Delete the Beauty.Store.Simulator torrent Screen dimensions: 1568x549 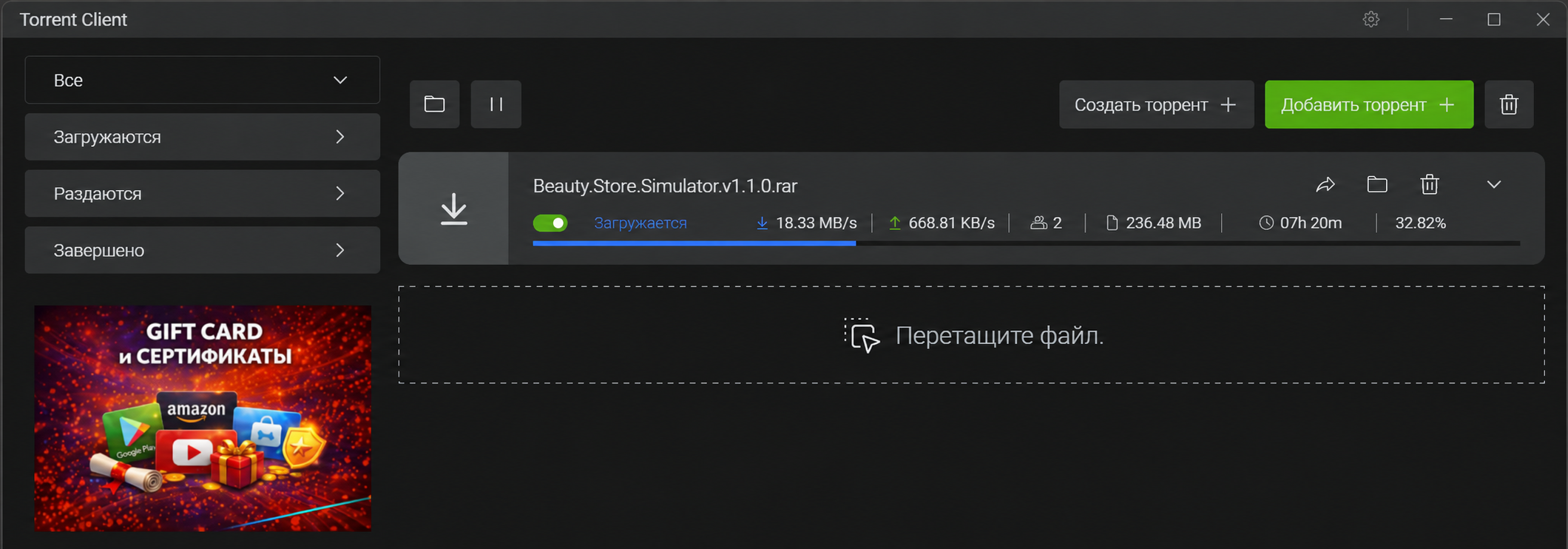(x=1430, y=184)
